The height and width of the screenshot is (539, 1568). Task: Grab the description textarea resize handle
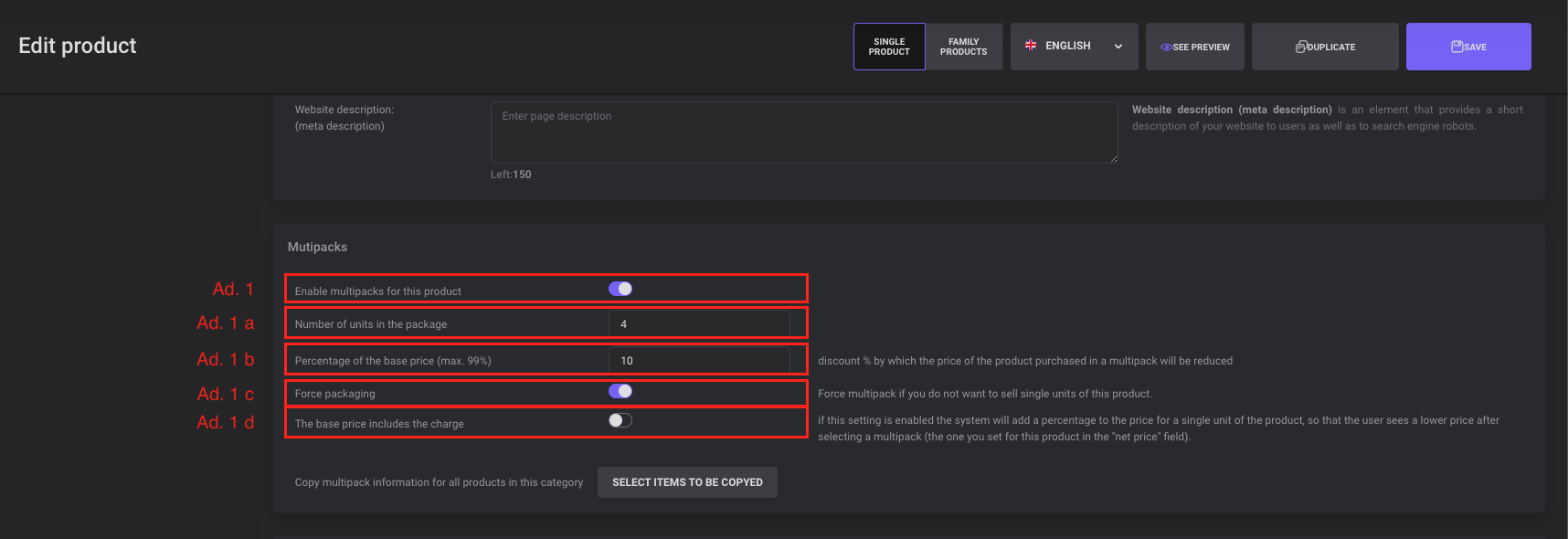tap(1114, 159)
